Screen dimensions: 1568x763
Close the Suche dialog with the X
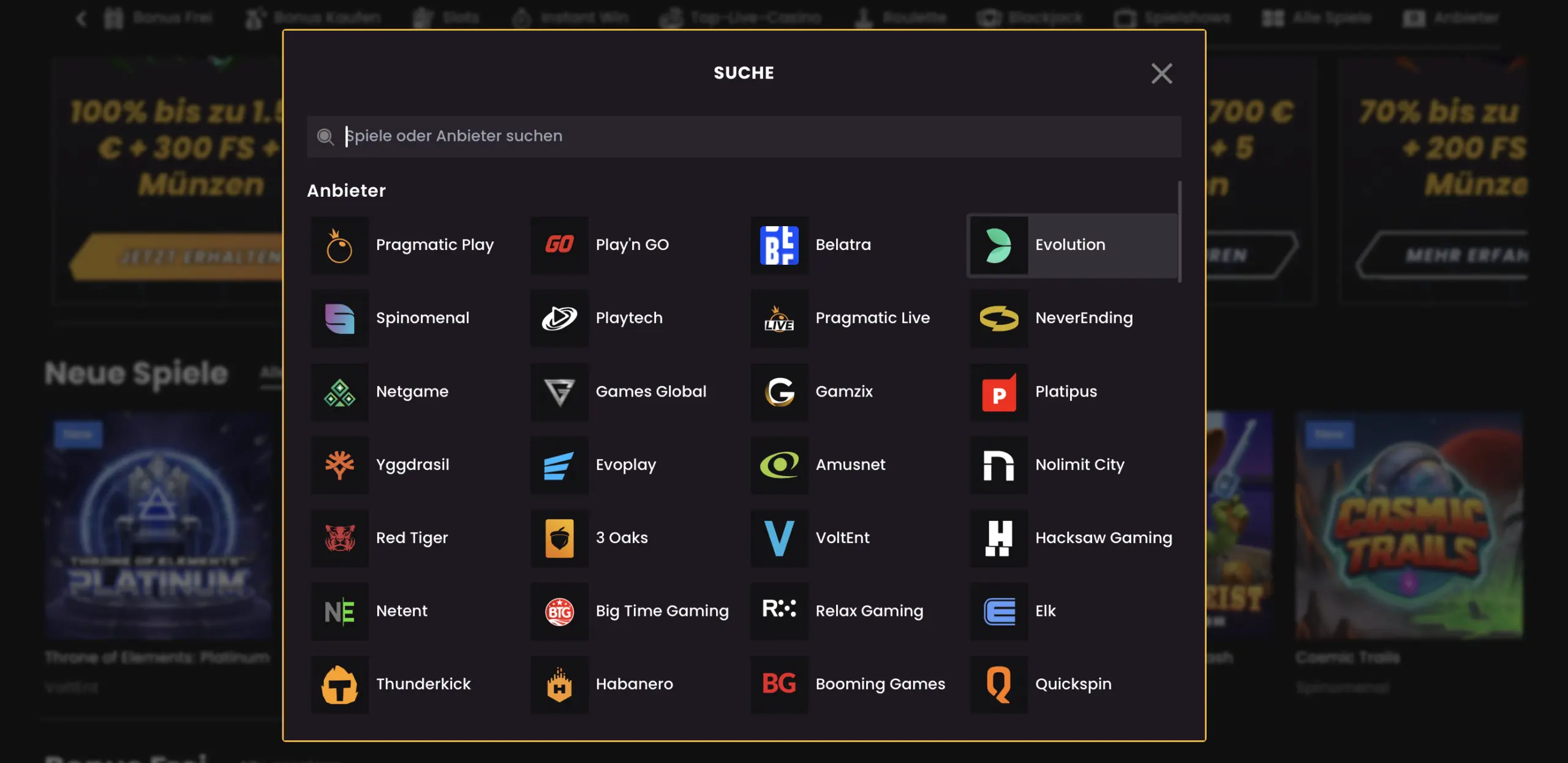tap(1161, 74)
